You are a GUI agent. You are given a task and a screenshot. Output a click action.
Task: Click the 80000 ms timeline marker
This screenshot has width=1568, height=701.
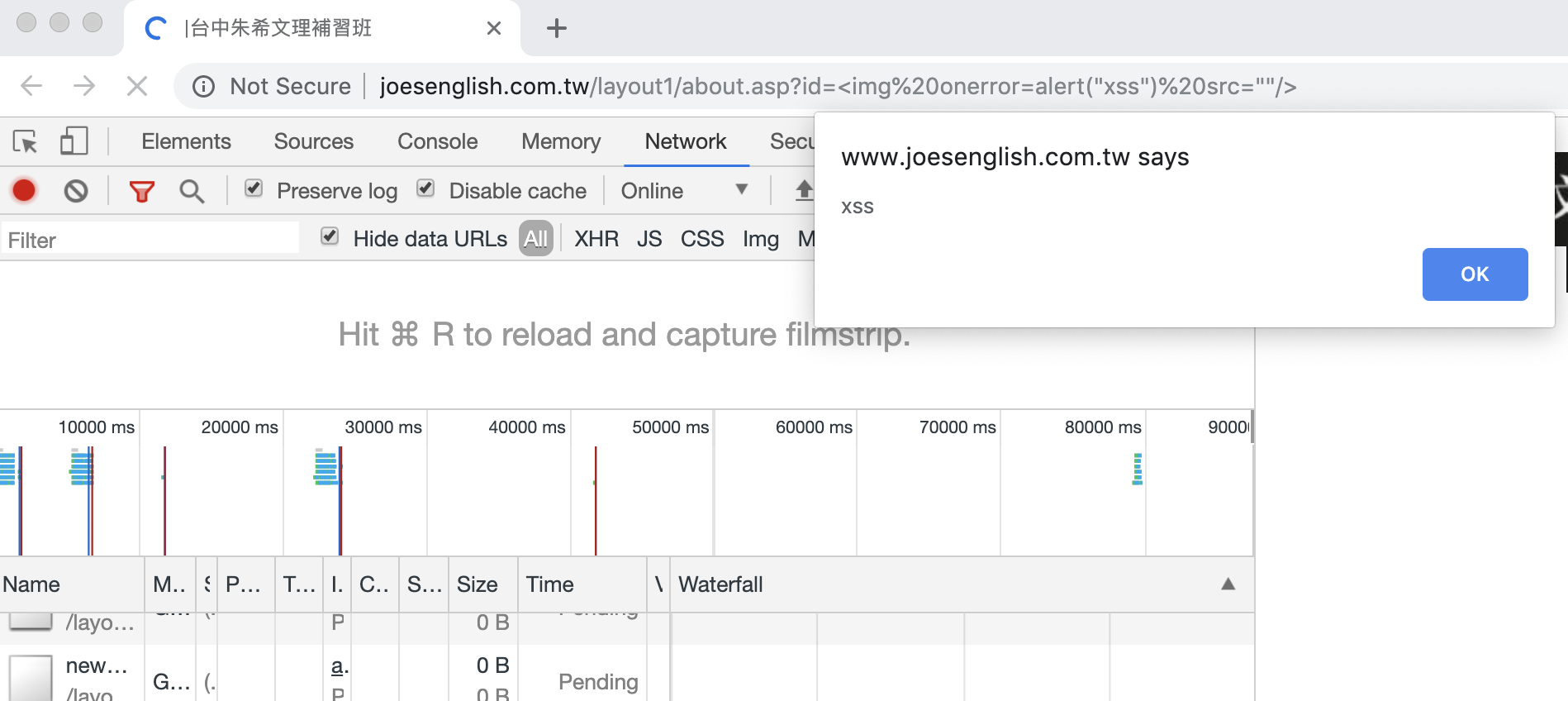click(x=1103, y=427)
